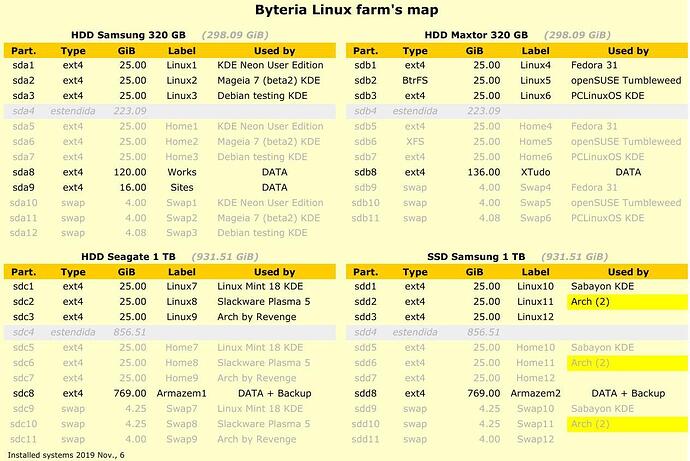690x461 pixels.
Task: Click the 'HDD Samsung 320 GB' heading
Action: click(x=128, y=35)
